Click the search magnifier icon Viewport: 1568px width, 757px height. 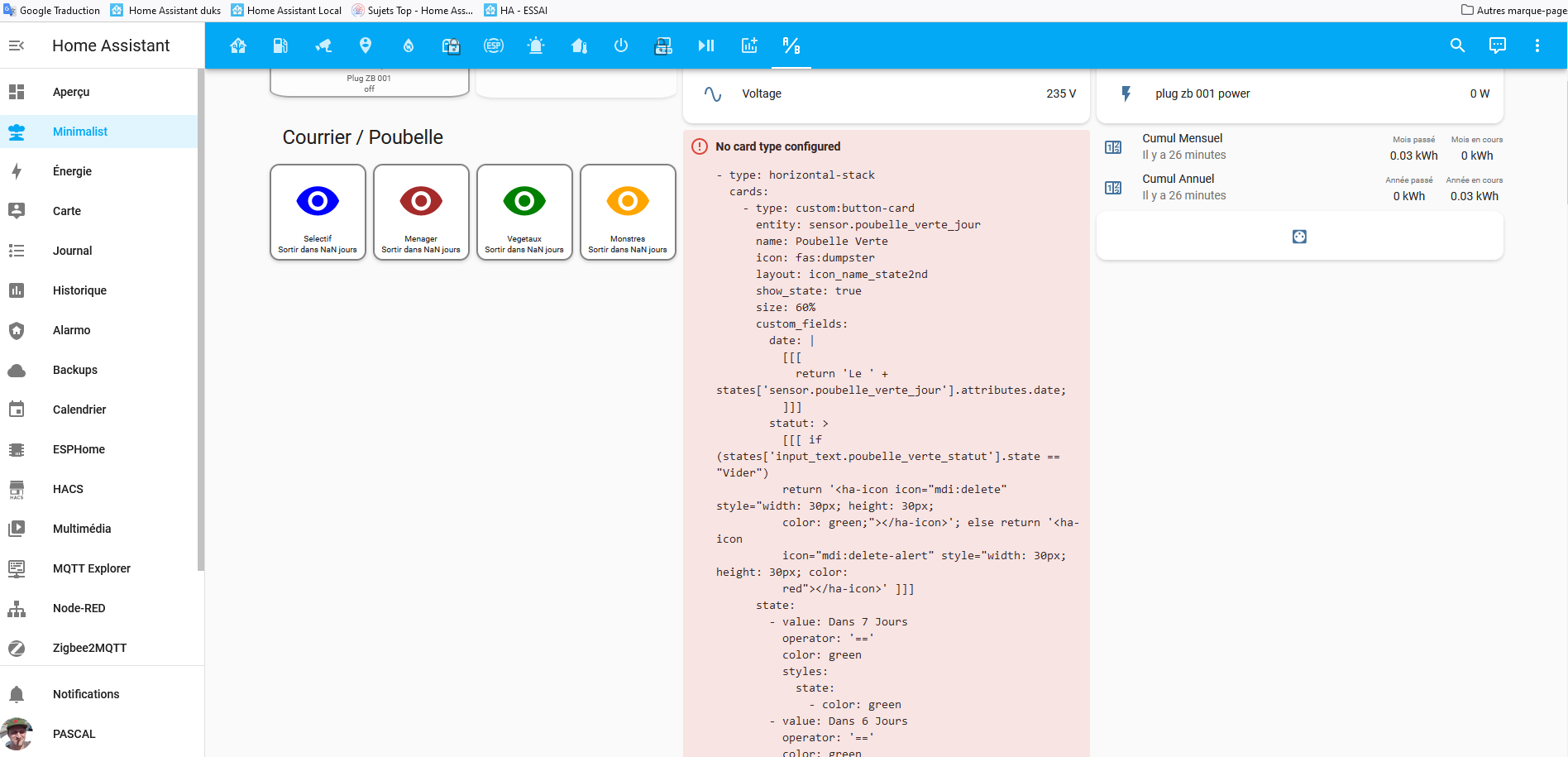click(x=1457, y=46)
